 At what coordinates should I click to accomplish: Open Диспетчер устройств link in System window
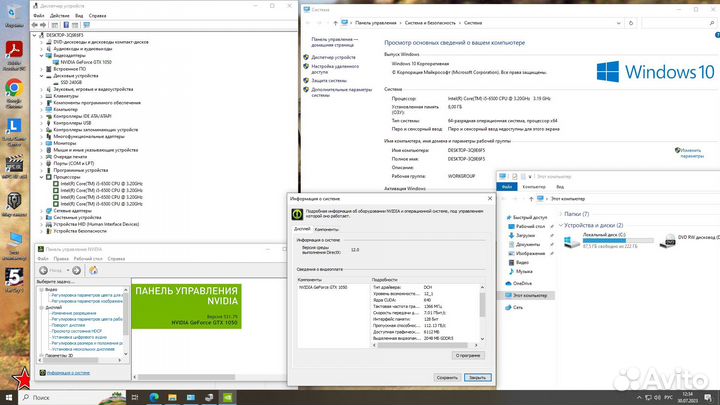pos(333,57)
